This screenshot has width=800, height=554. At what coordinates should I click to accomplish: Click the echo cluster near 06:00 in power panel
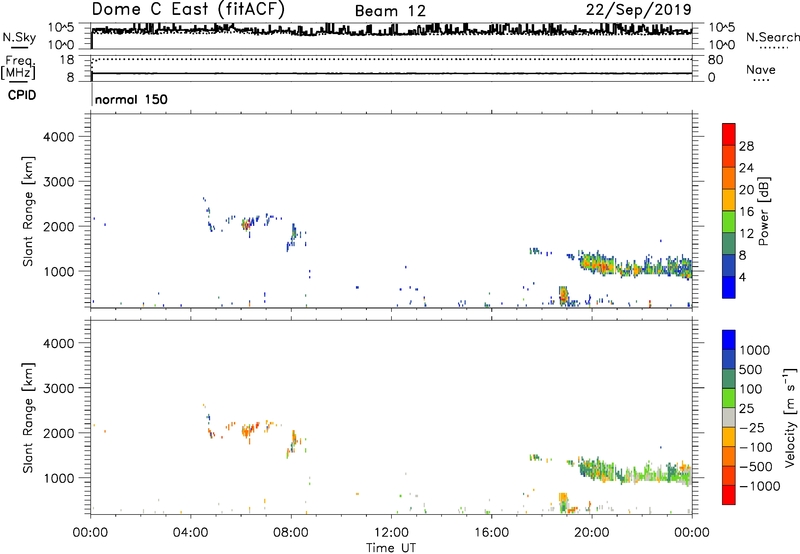tap(247, 223)
